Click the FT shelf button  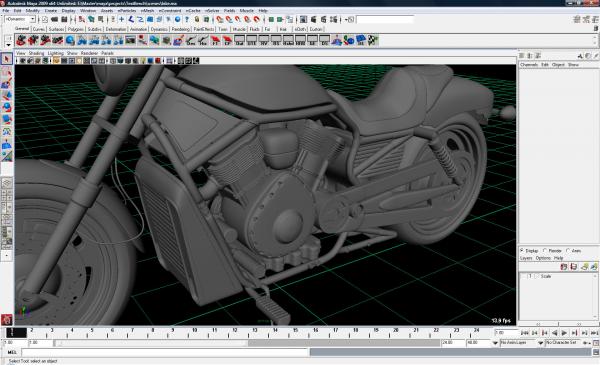pos(215,40)
